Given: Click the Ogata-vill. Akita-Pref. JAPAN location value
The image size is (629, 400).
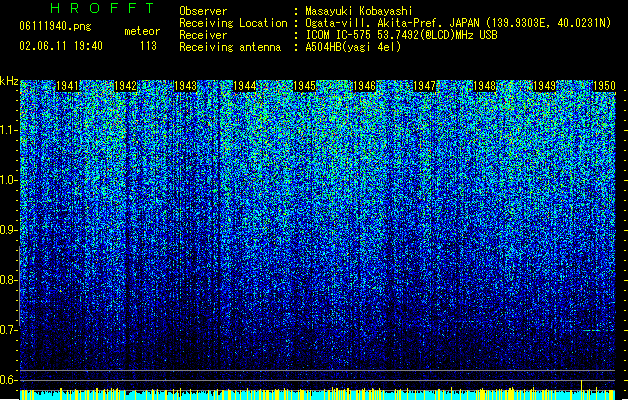Looking at the screenshot, I should (458, 23).
